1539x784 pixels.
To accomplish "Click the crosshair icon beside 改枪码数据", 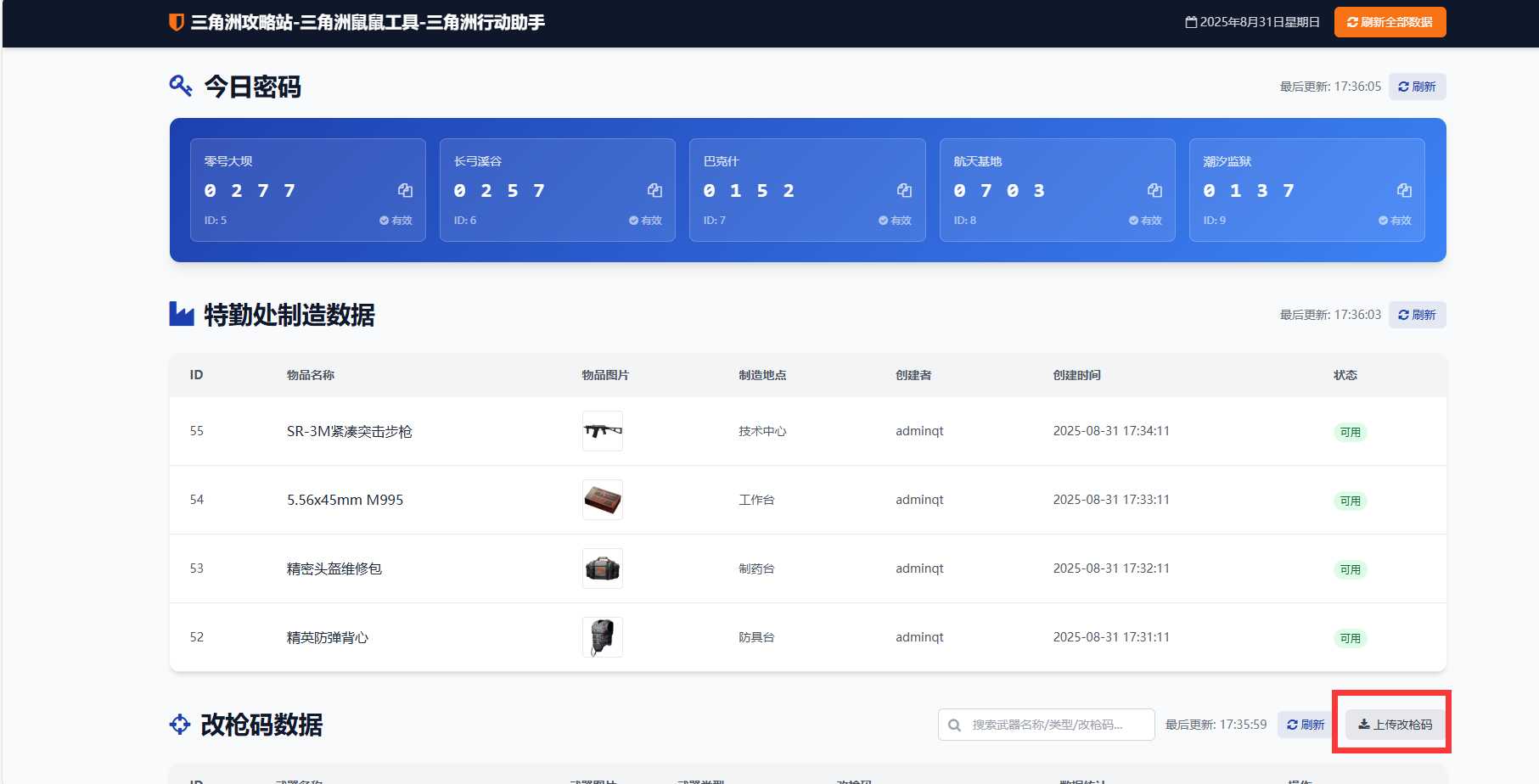I will (180, 725).
